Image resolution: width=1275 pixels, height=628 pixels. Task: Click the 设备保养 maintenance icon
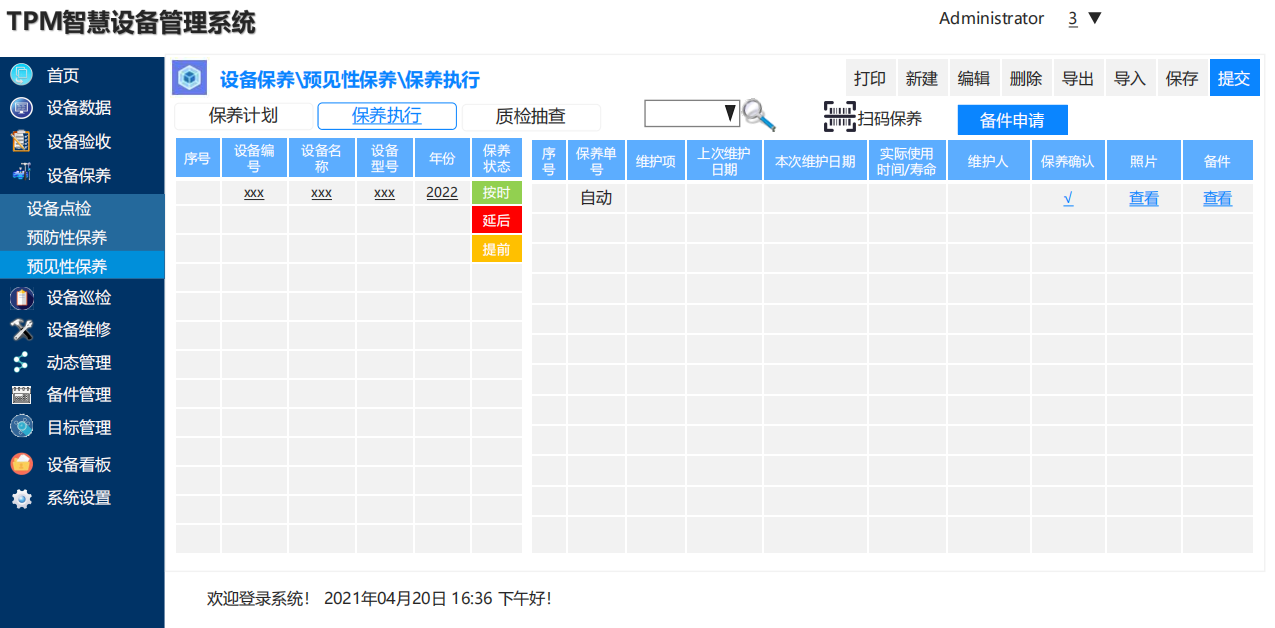21,174
